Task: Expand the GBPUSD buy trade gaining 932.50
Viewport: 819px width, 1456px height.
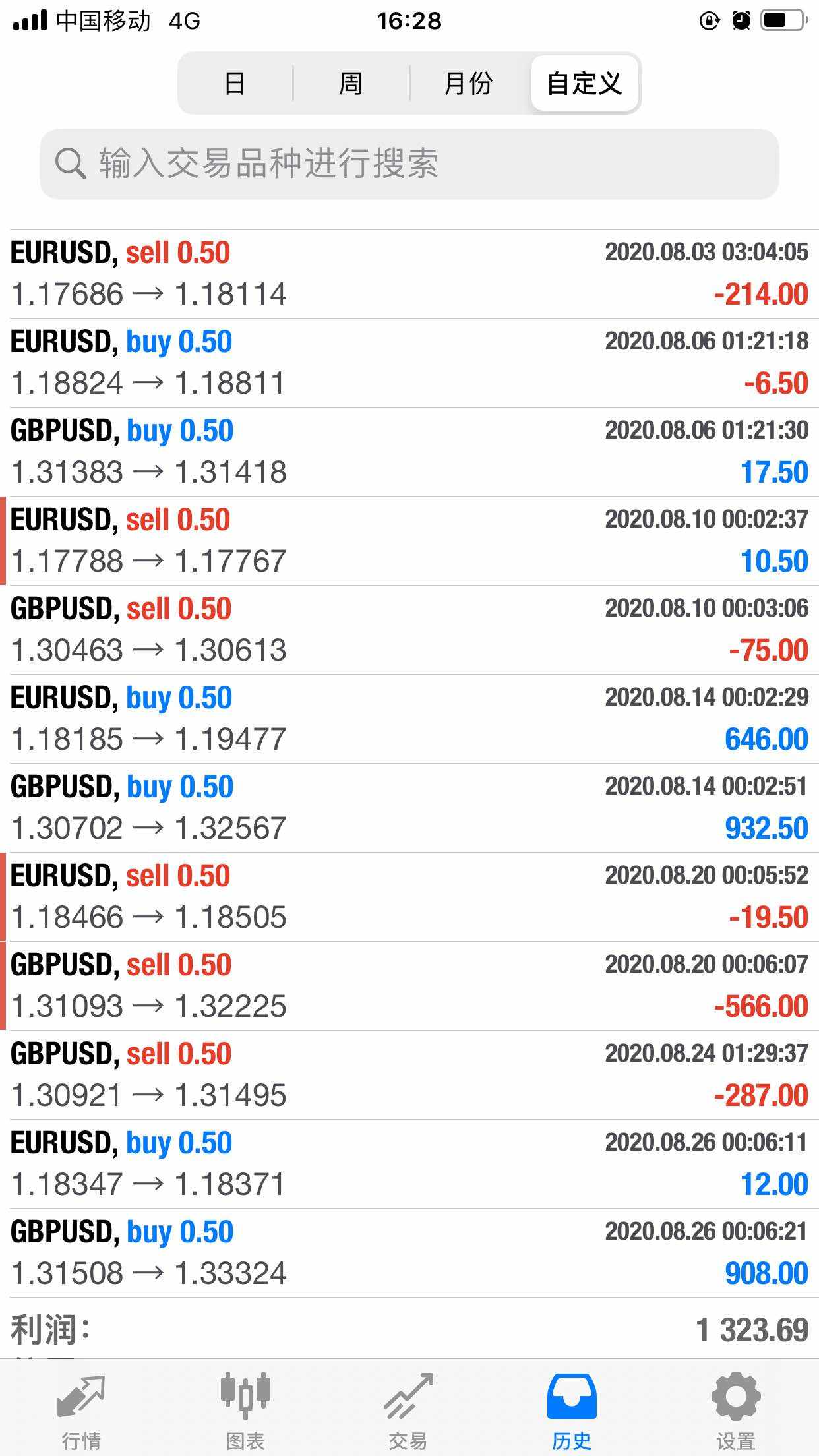Action: (x=409, y=808)
